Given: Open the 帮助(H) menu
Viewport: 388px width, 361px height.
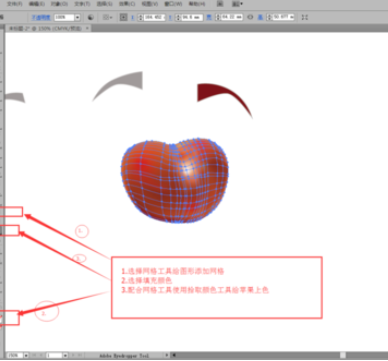Looking at the screenshot, I should [x=197, y=4].
